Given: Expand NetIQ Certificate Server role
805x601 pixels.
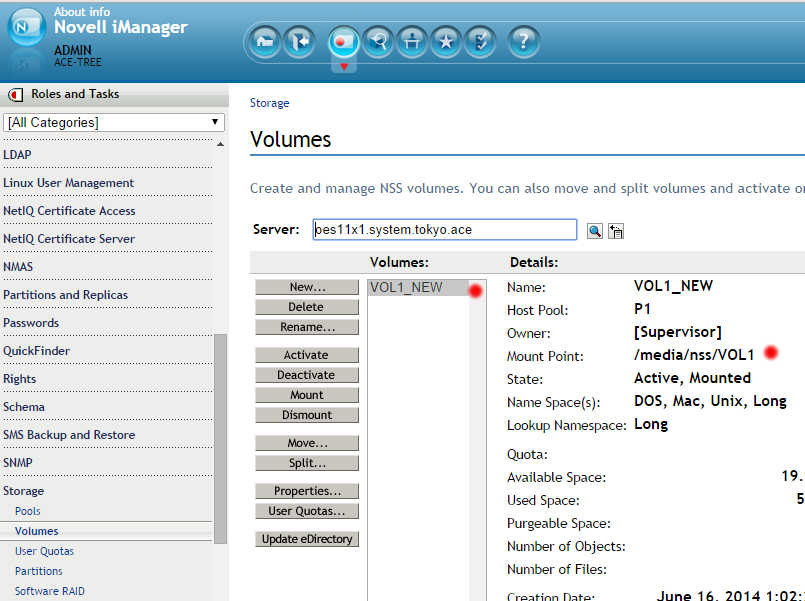Looking at the screenshot, I should (x=69, y=239).
